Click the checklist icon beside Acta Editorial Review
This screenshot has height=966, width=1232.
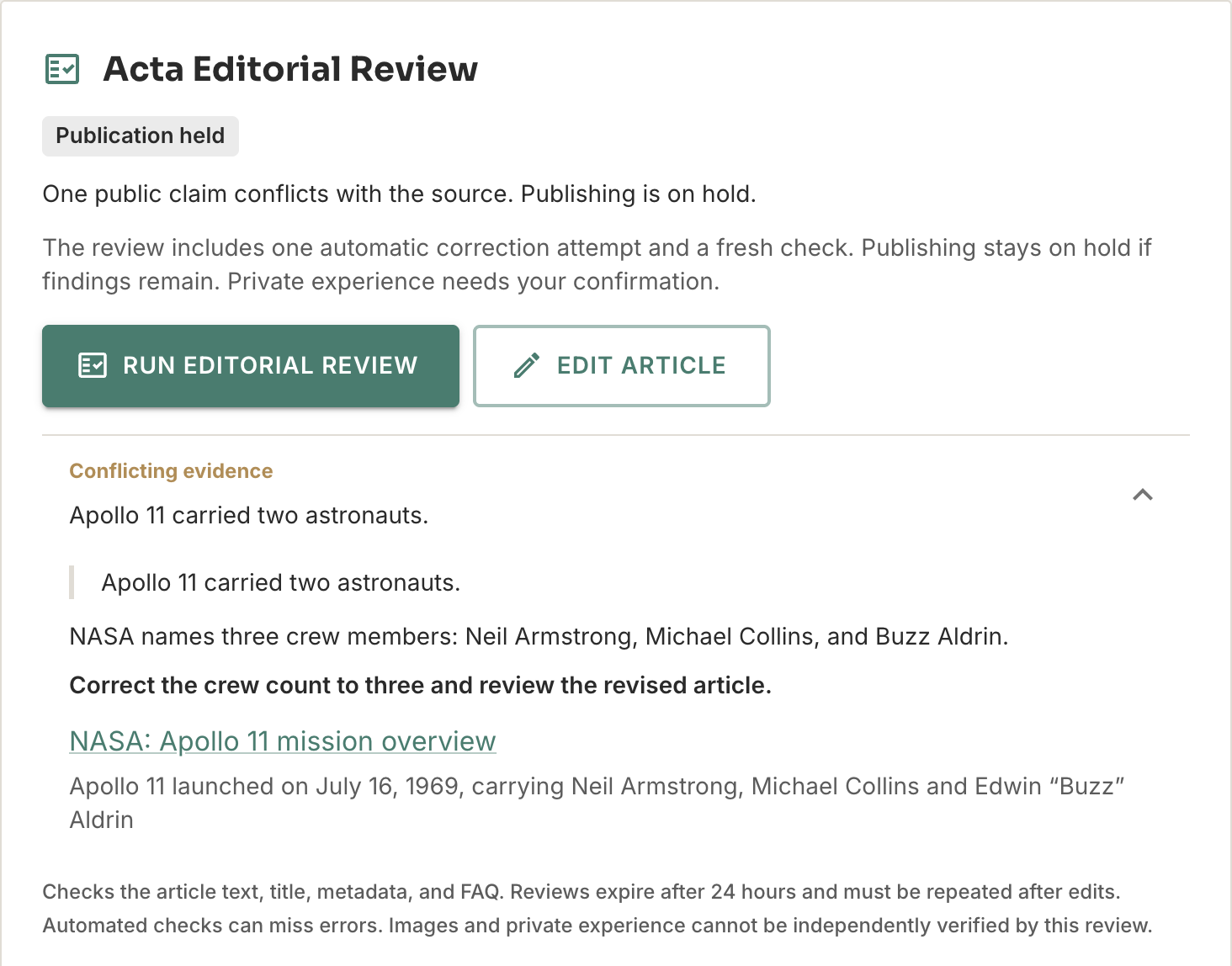pos(61,69)
